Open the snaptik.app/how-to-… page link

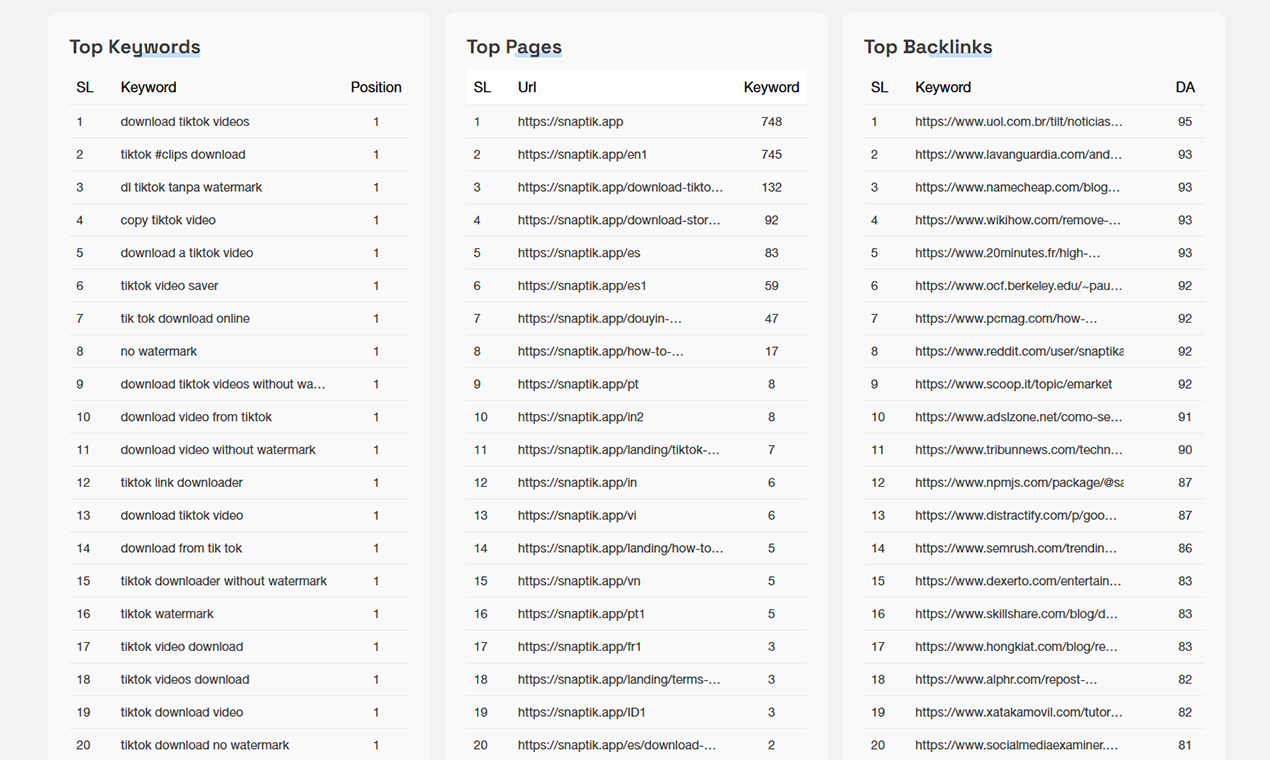click(x=601, y=352)
